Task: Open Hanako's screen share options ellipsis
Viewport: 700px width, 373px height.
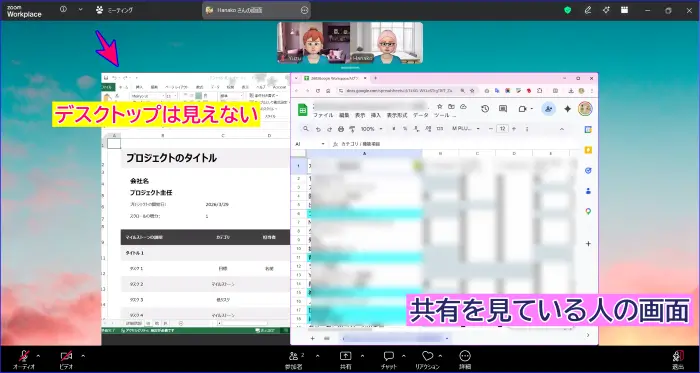Action: tap(305, 10)
